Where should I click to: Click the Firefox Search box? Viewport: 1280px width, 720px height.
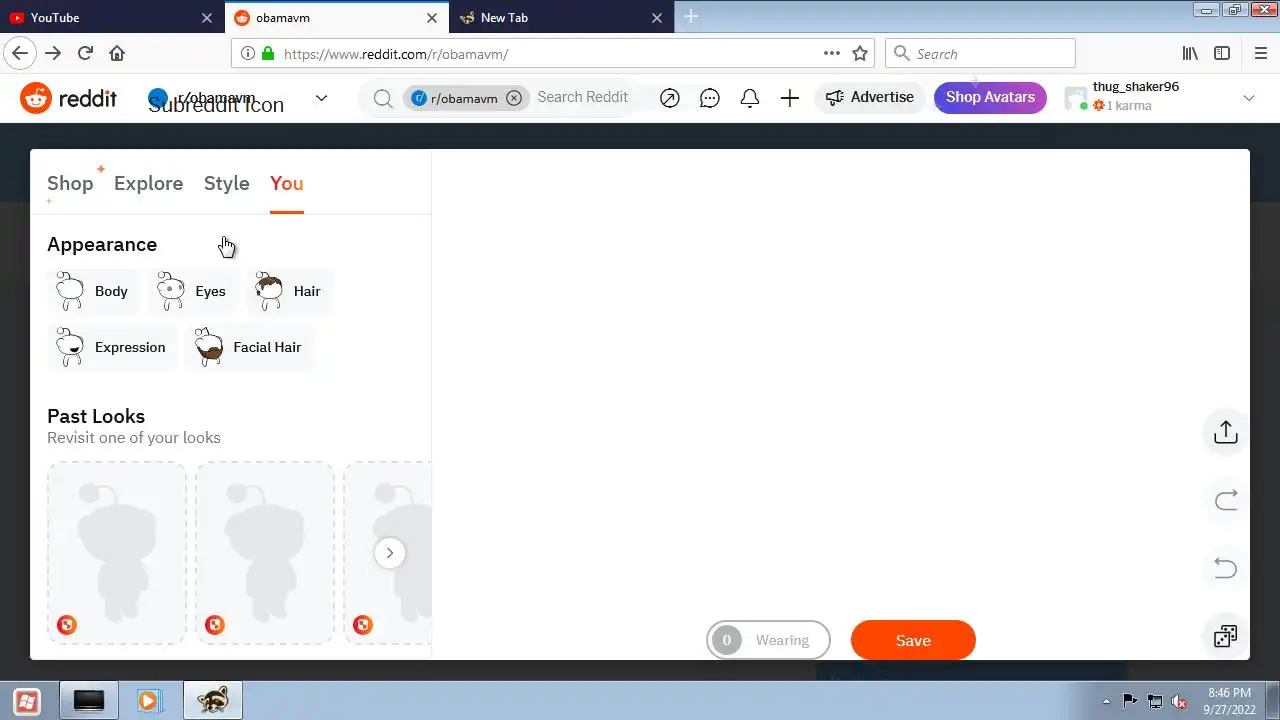[980, 54]
